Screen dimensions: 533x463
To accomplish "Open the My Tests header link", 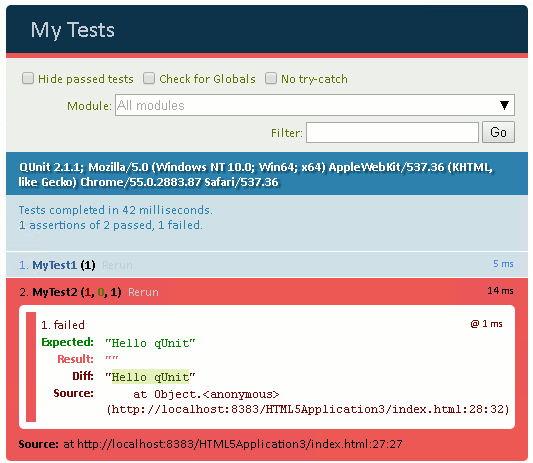I will pyautogui.click(x=73, y=30).
